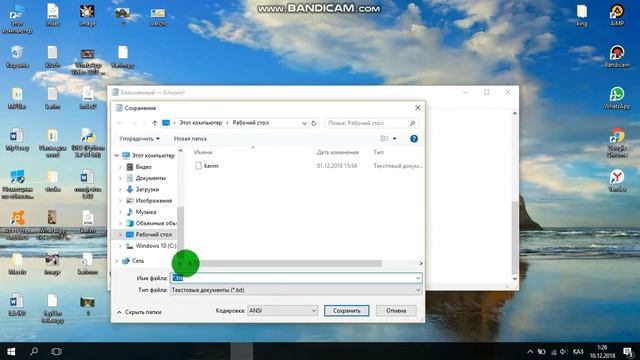Open the address bar history dropdown chevron

[x=304, y=123]
